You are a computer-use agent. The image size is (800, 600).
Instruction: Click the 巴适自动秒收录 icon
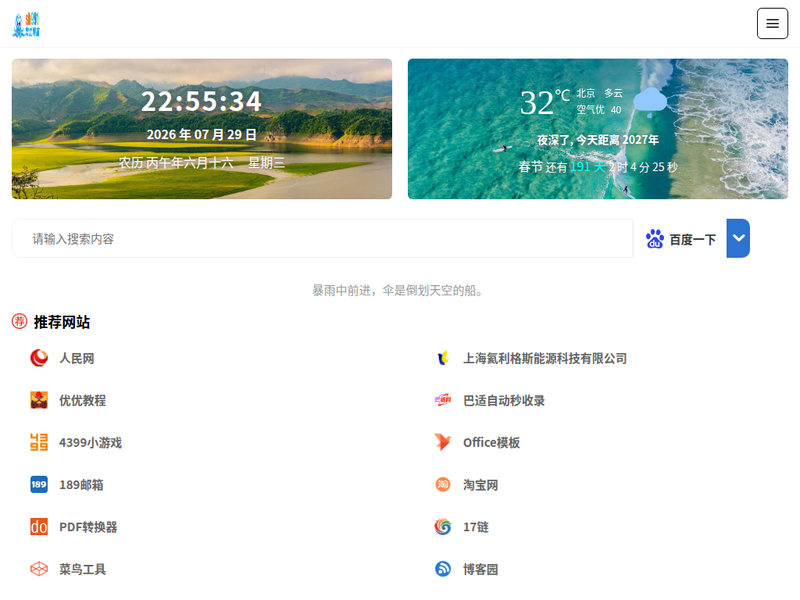pos(443,401)
